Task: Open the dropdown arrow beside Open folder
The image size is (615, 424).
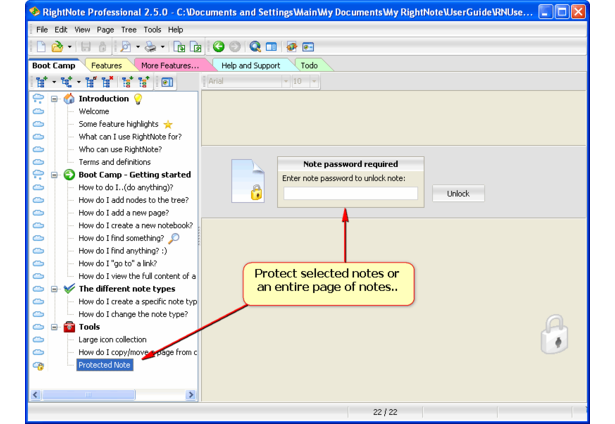Action: pyautogui.click(x=69, y=47)
